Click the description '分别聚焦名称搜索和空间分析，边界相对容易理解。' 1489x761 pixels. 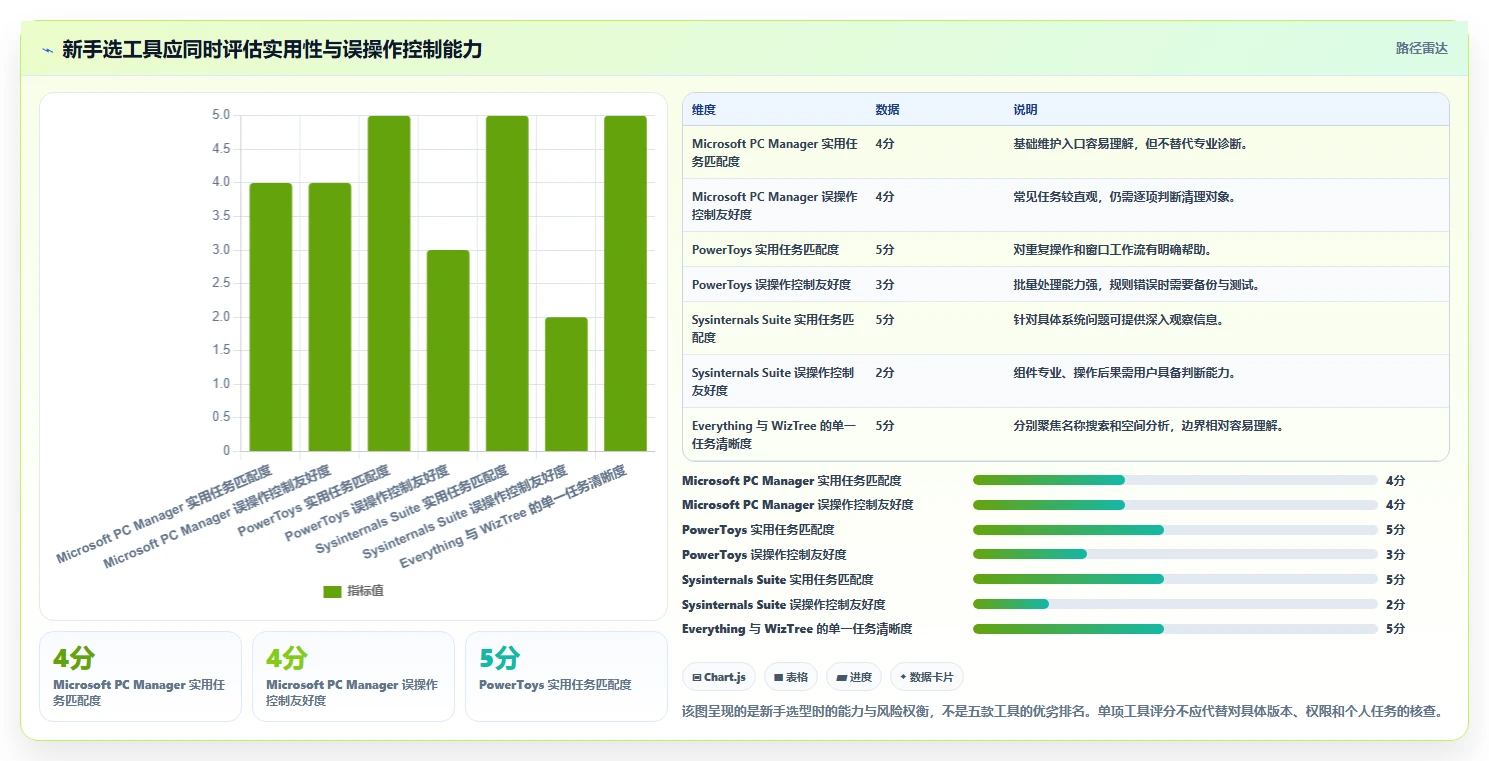(x=1148, y=426)
